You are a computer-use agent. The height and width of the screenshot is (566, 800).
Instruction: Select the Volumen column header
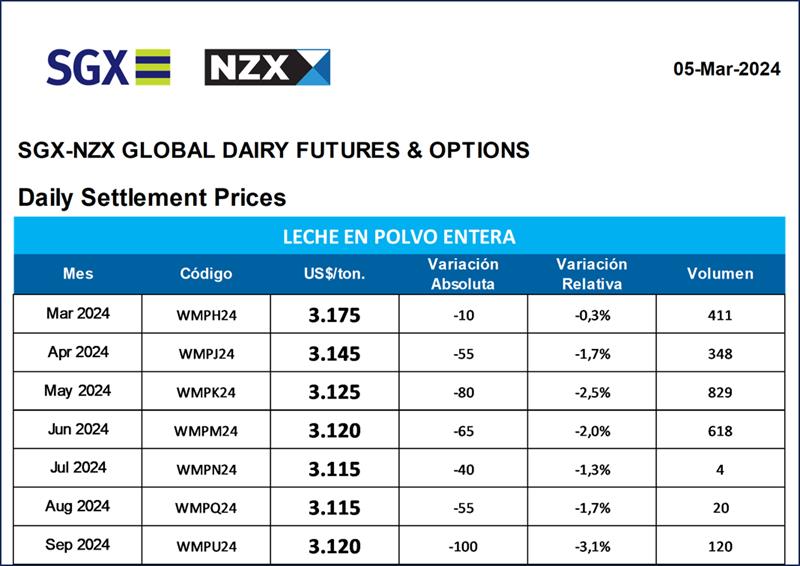coord(720,273)
